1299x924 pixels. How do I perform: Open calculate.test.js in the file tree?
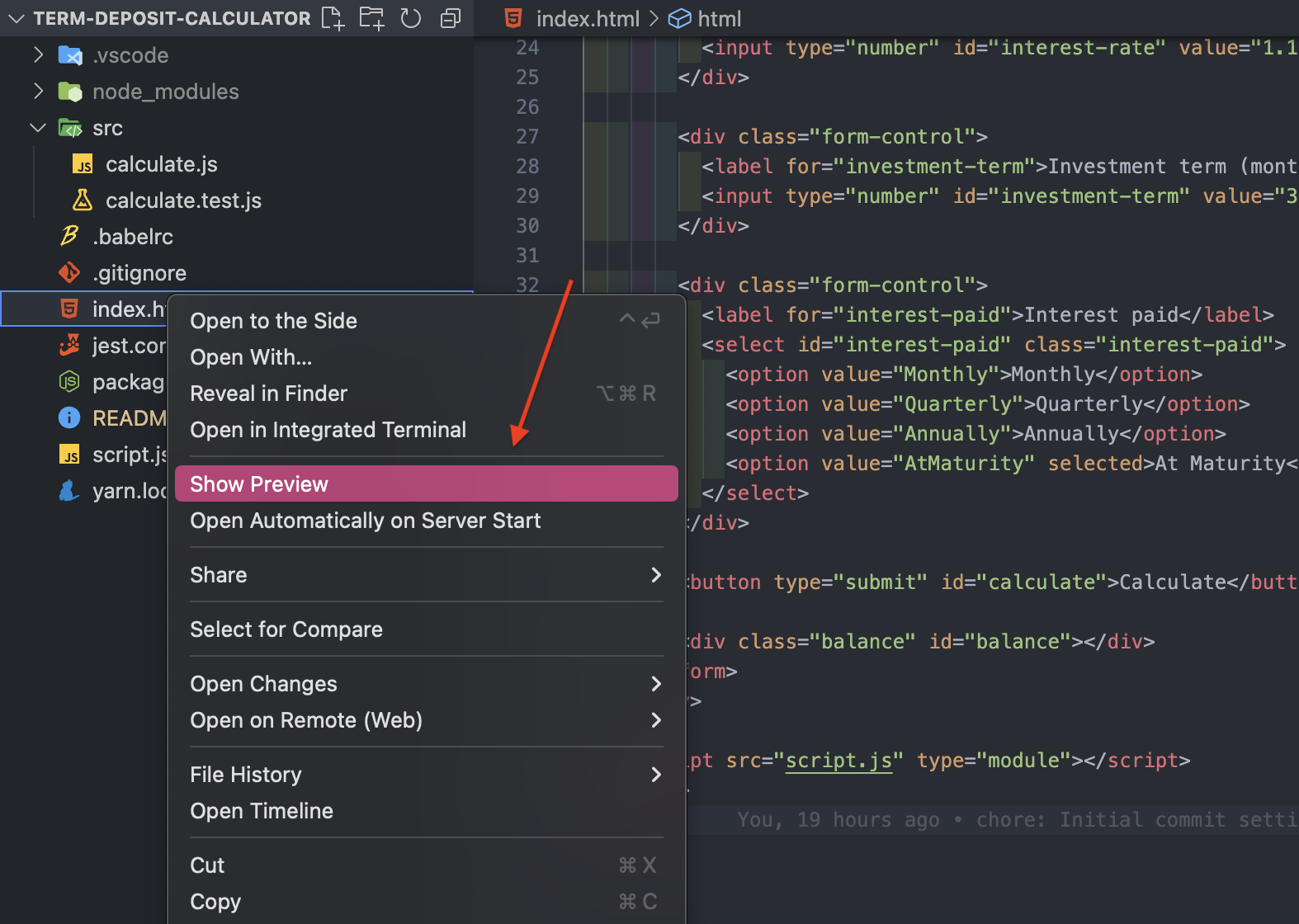(x=183, y=200)
